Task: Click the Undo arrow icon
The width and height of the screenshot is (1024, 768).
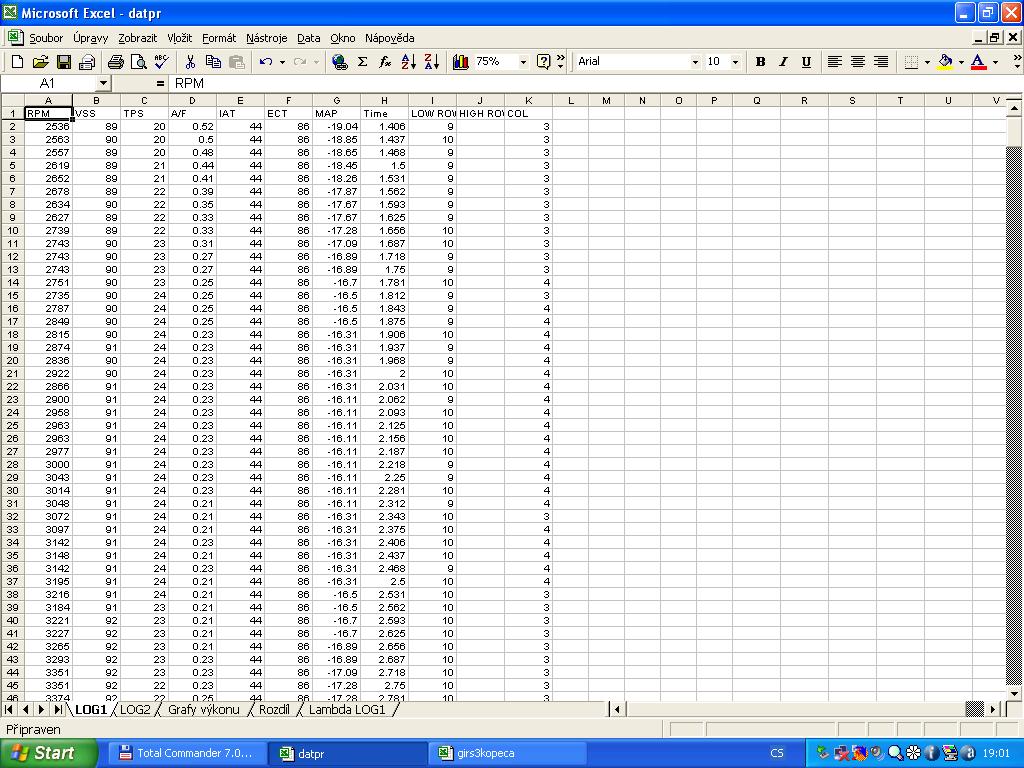Action: pyautogui.click(x=265, y=62)
